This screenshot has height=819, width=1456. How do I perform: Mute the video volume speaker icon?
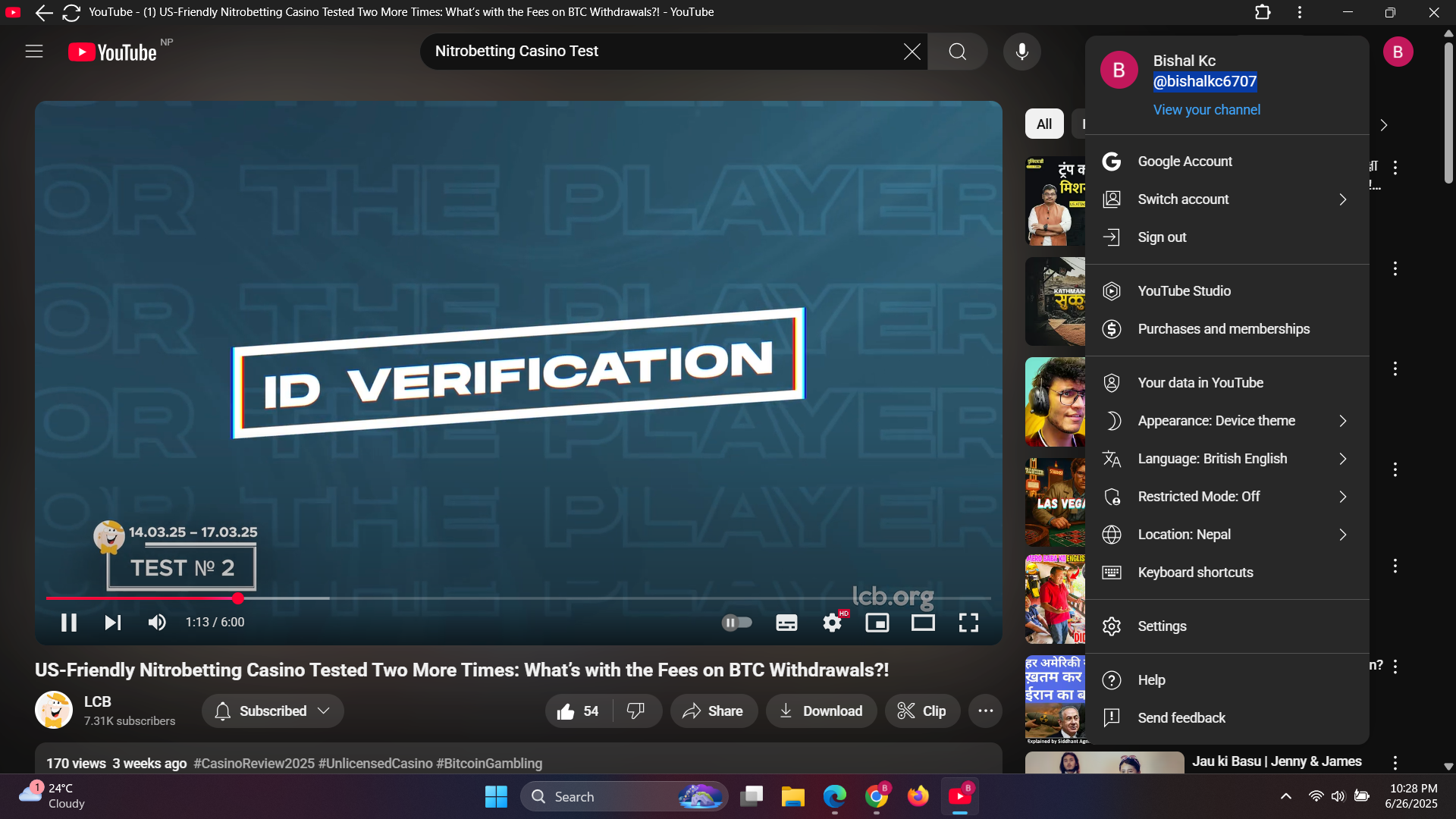157,623
